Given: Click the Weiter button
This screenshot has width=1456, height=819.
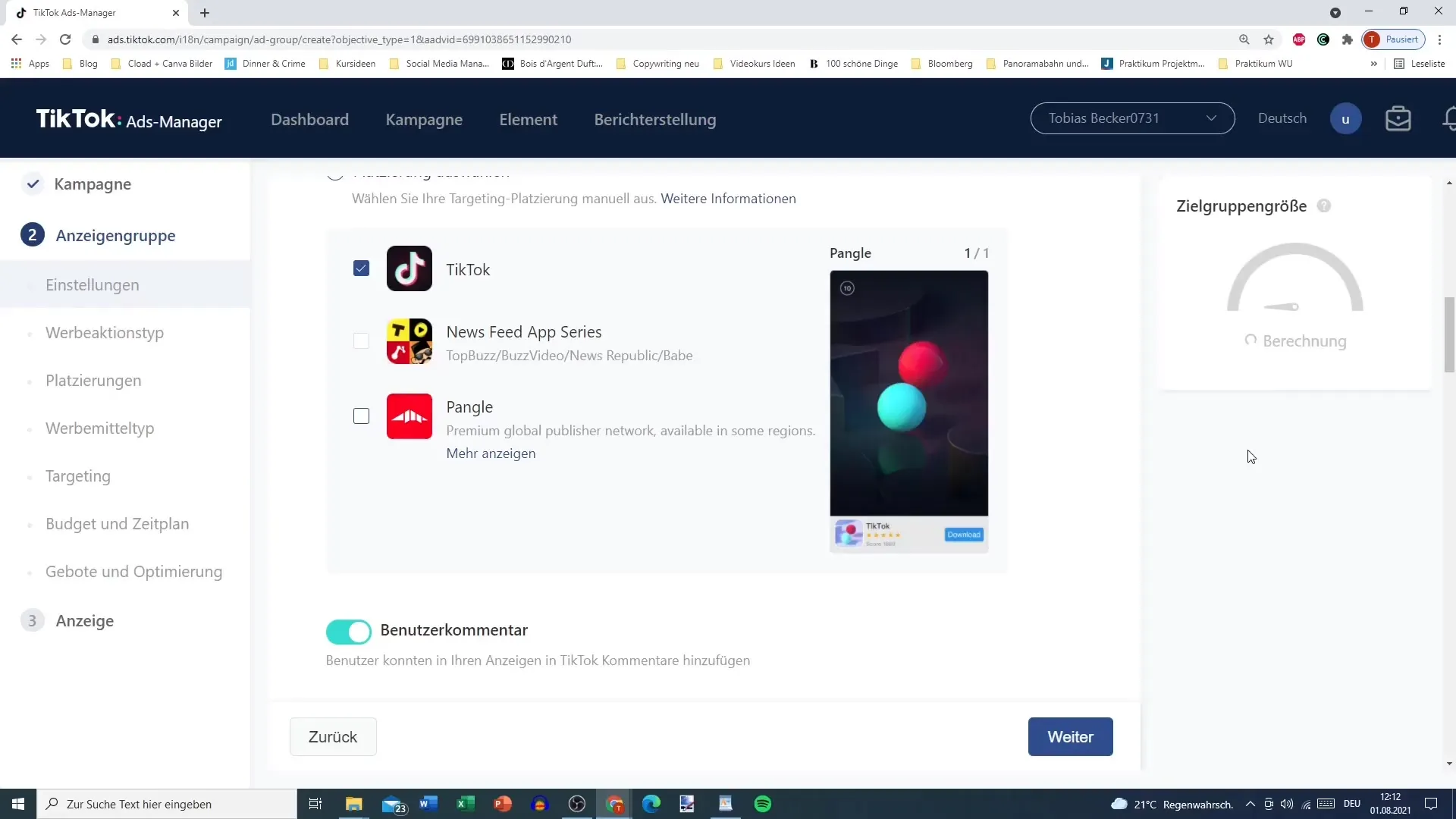Looking at the screenshot, I should click(1070, 737).
